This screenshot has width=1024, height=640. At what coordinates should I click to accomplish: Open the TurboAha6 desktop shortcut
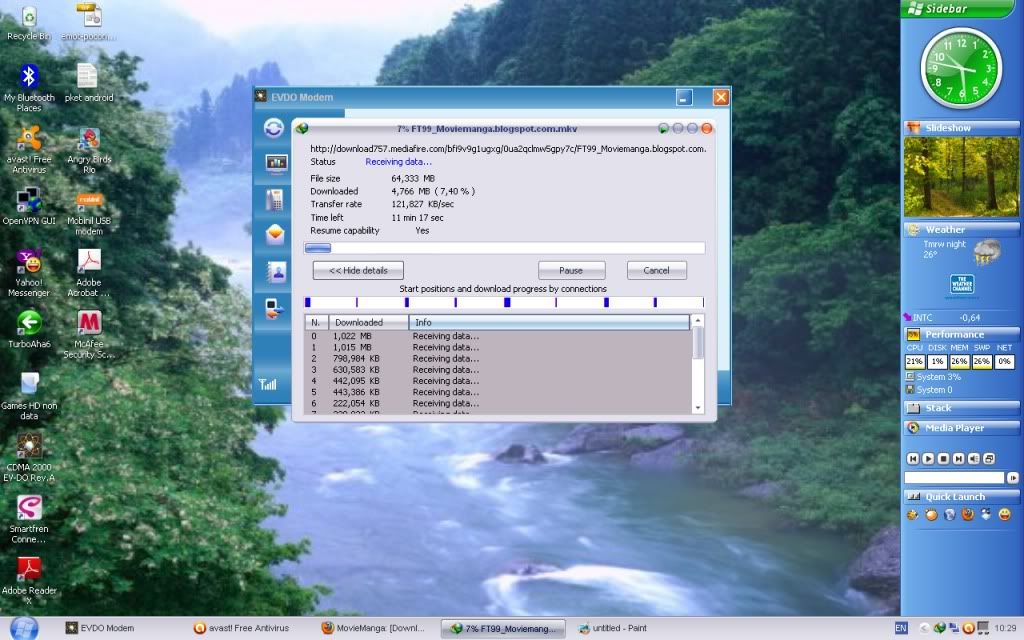click(x=29, y=329)
